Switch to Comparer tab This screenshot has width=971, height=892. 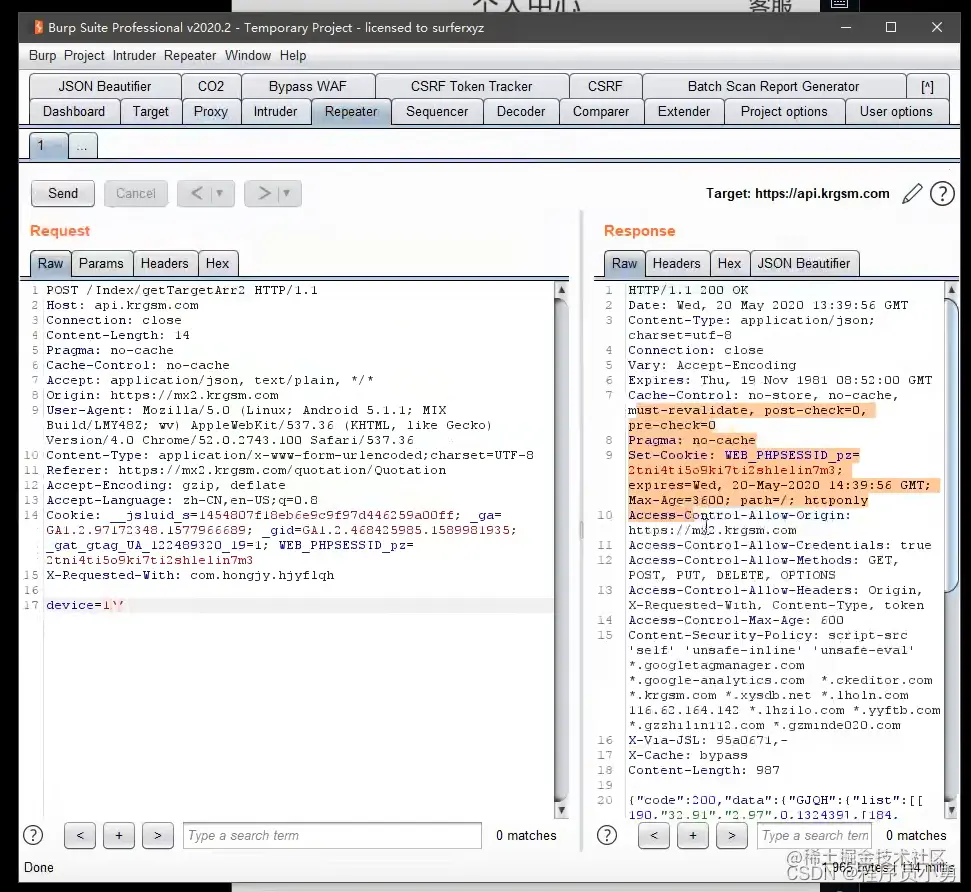coord(601,112)
